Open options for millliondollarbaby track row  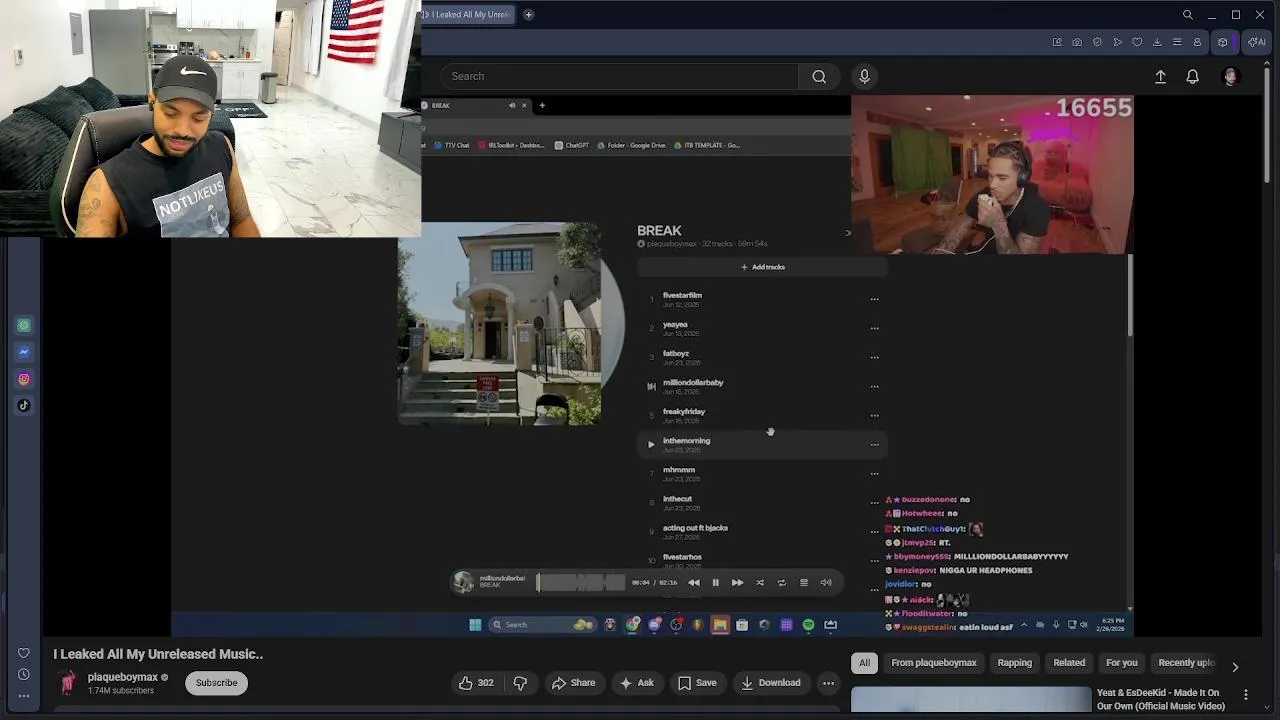874,386
